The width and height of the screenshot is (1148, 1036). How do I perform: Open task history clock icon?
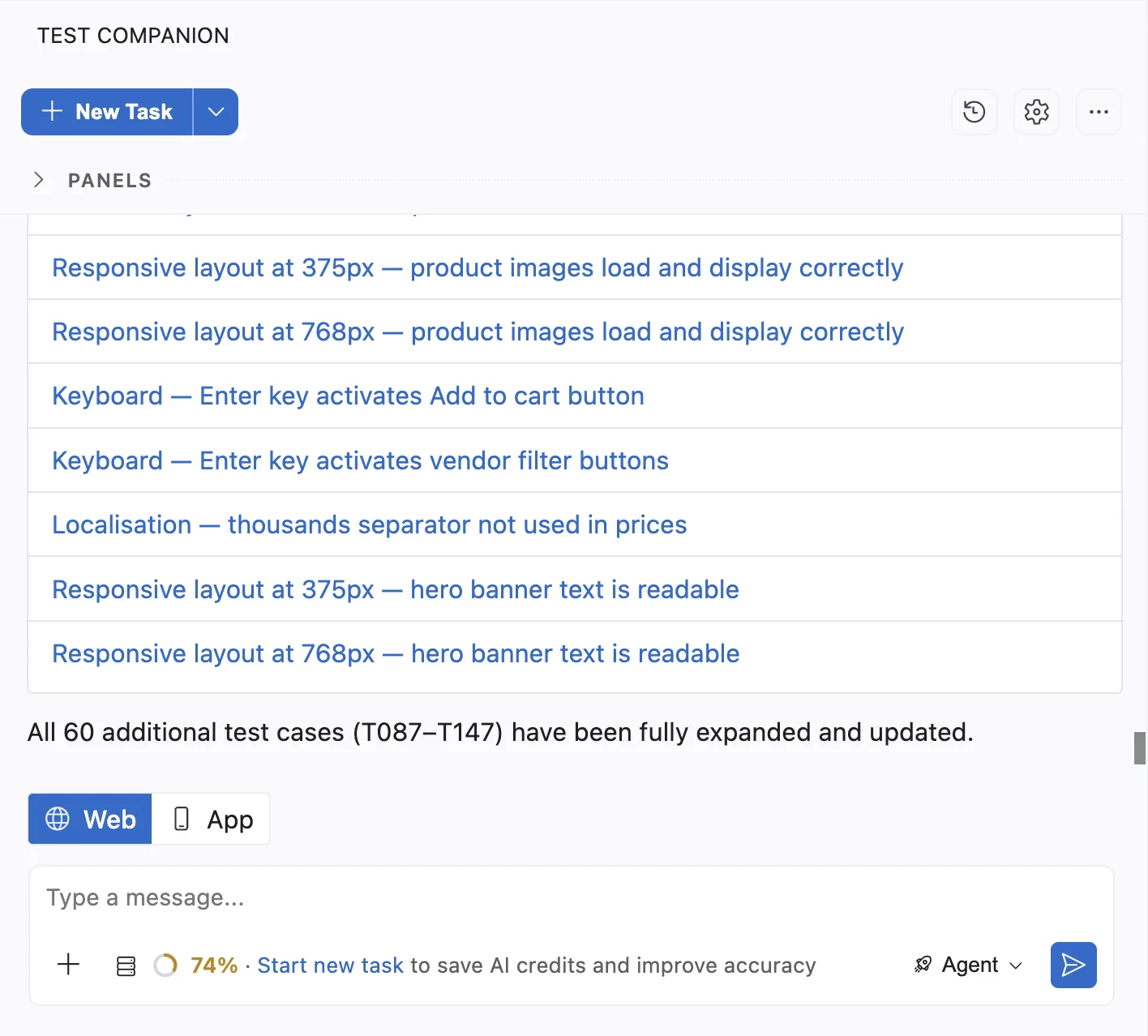click(974, 112)
